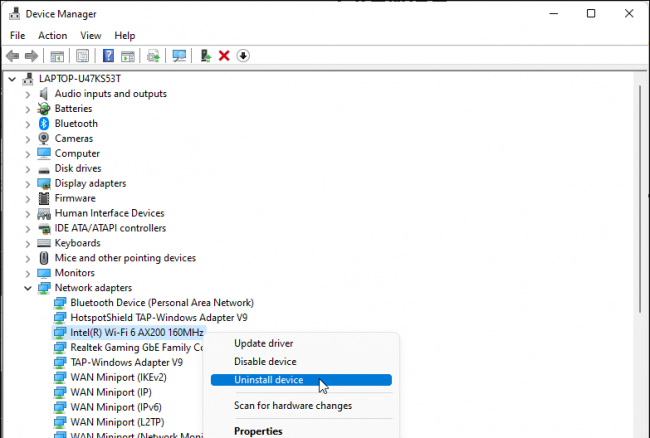
Task: Select Bluetooth Device (Personal Area Network)
Action: (x=162, y=302)
